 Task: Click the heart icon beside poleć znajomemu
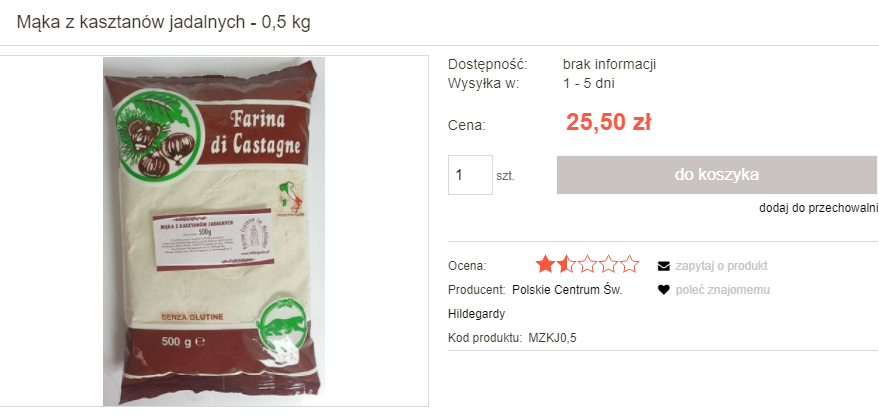(x=664, y=290)
